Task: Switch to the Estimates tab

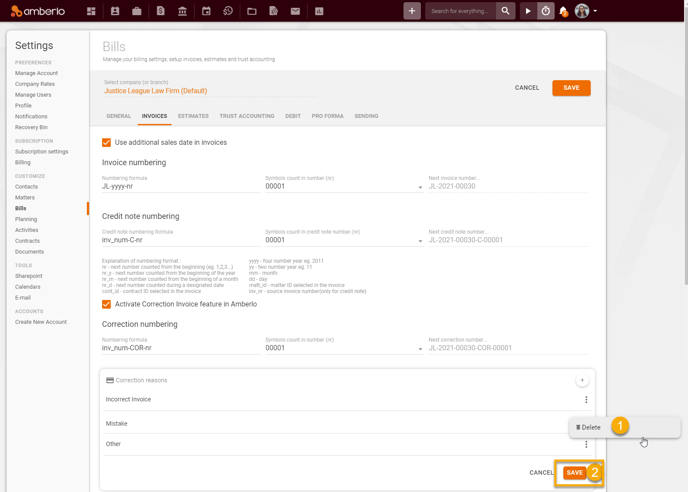Action: click(x=193, y=116)
